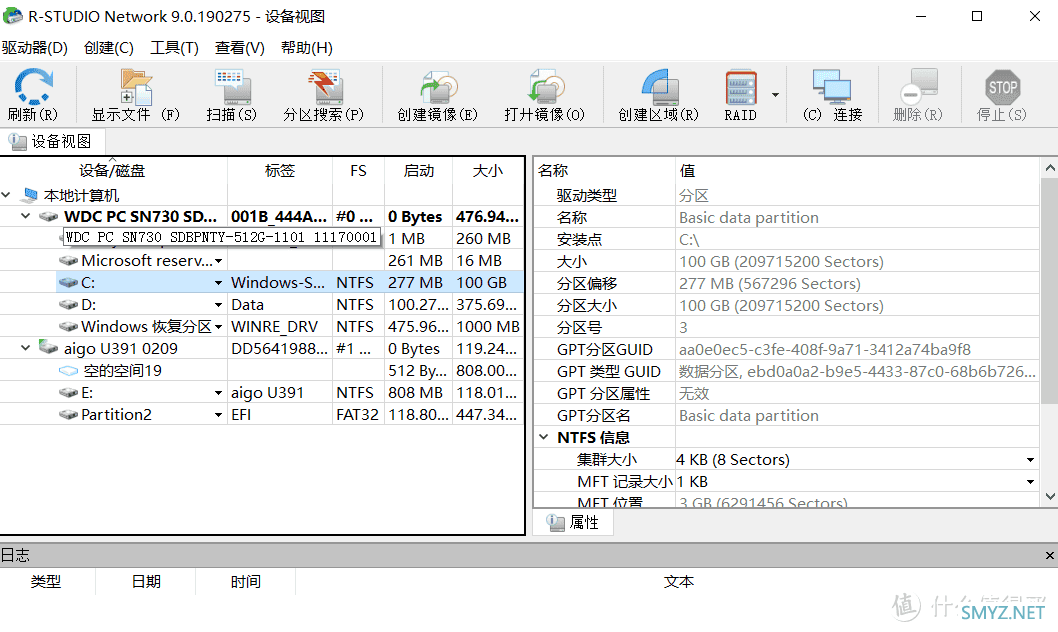Click the log panel 类型 column header
Screen dimensions: 1058x632
tap(46, 581)
